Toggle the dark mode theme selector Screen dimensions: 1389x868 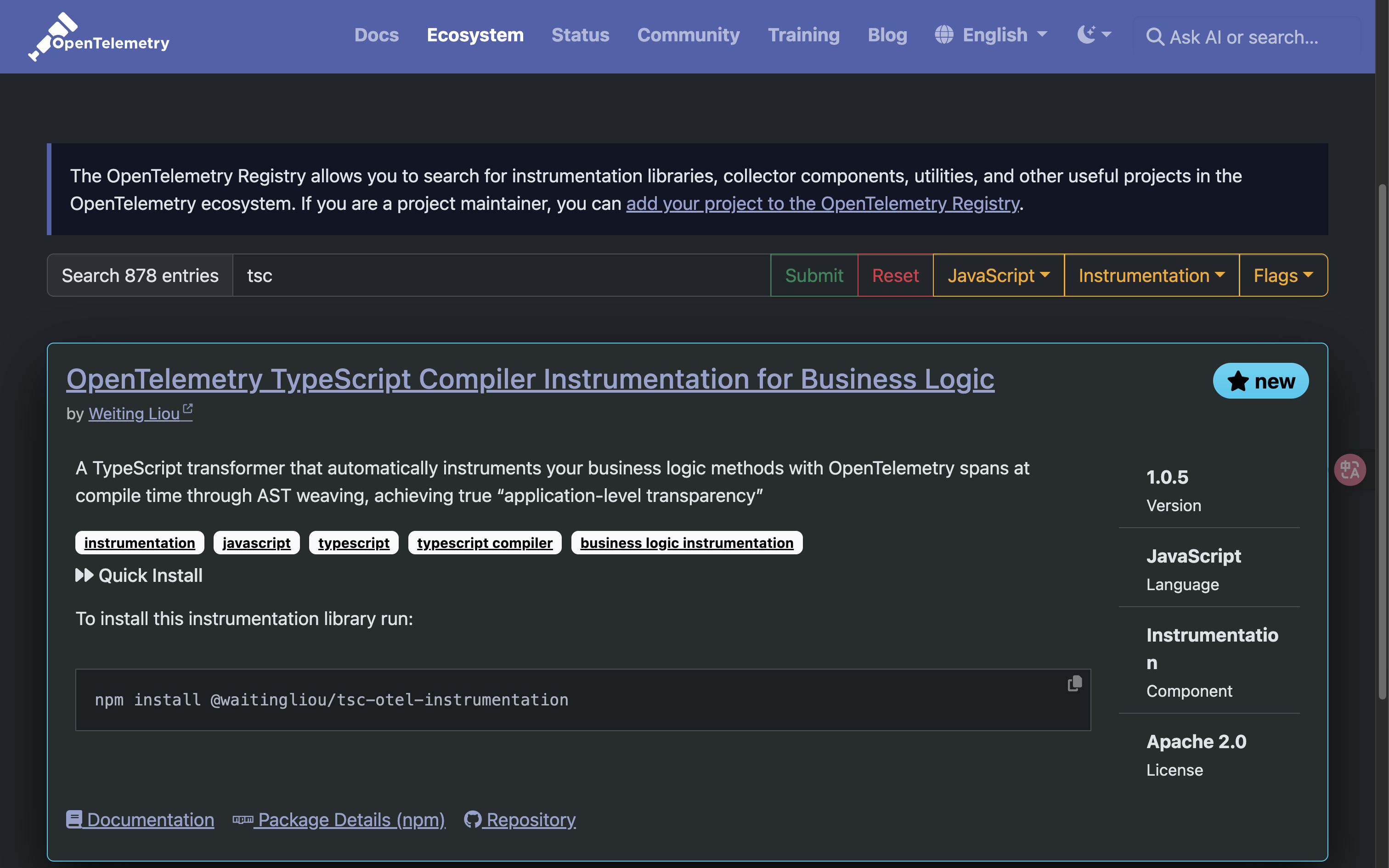(x=1094, y=35)
